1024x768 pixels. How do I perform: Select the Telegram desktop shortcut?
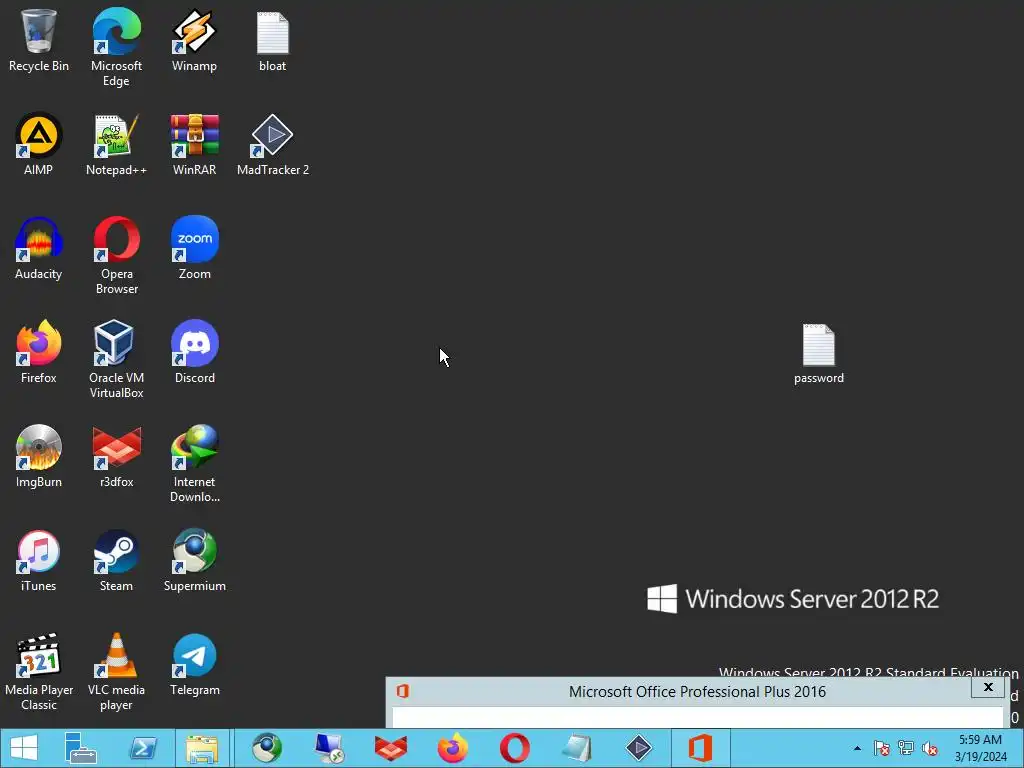pyautogui.click(x=194, y=664)
